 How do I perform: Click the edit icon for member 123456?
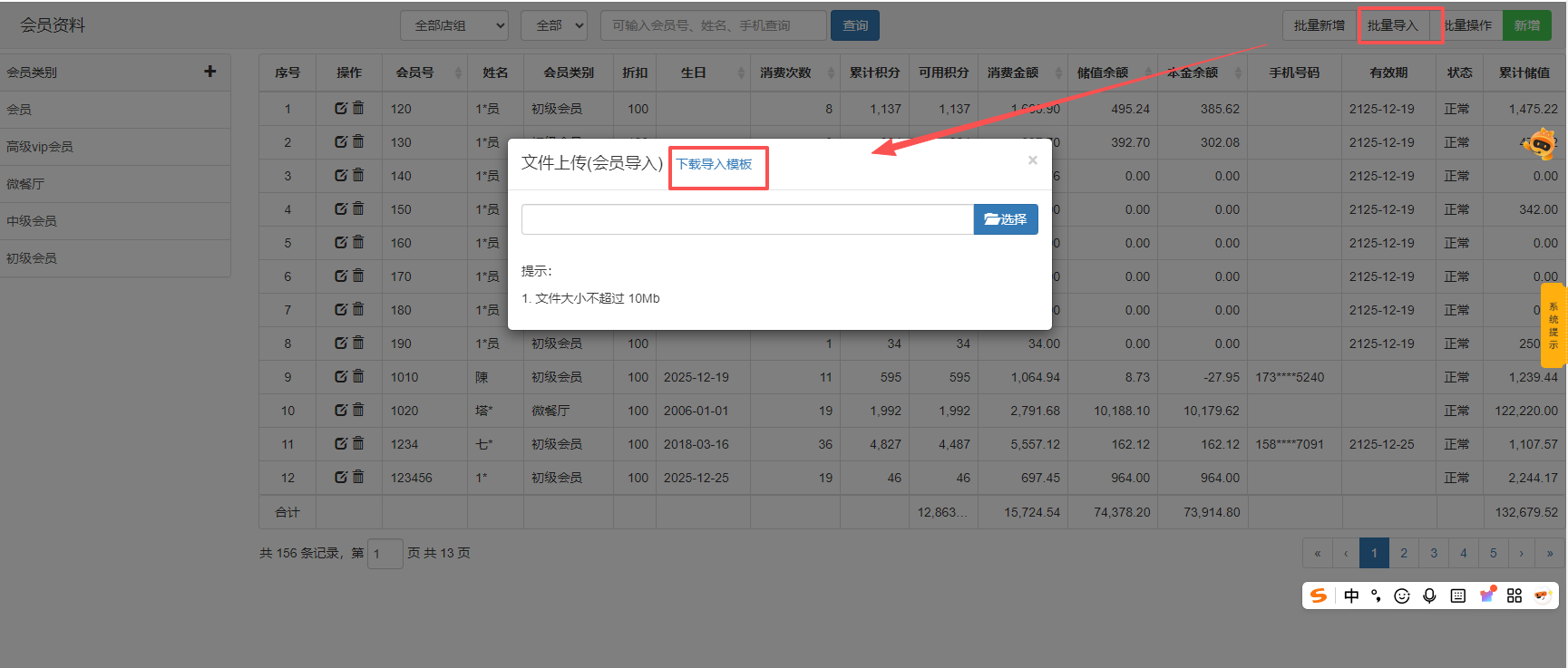[x=341, y=477]
